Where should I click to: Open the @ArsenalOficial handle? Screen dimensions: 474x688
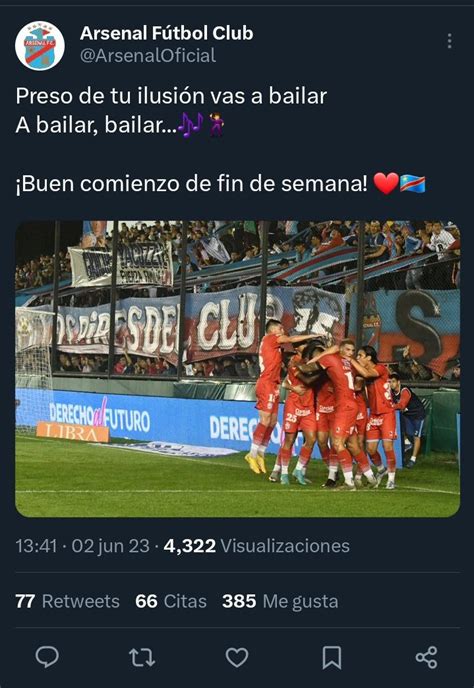(148, 56)
